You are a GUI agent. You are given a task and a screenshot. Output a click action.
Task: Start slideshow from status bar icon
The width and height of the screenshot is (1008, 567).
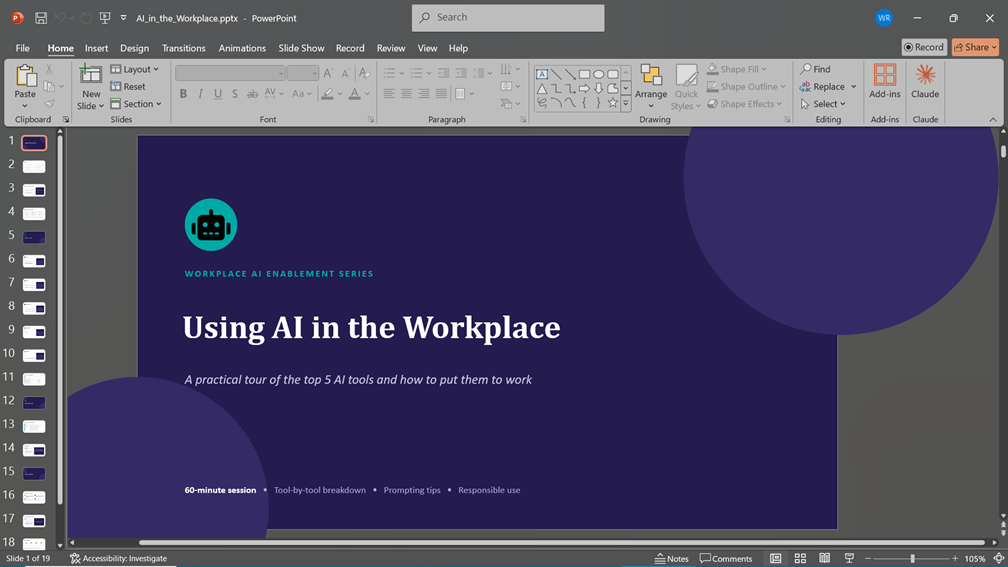click(849, 559)
